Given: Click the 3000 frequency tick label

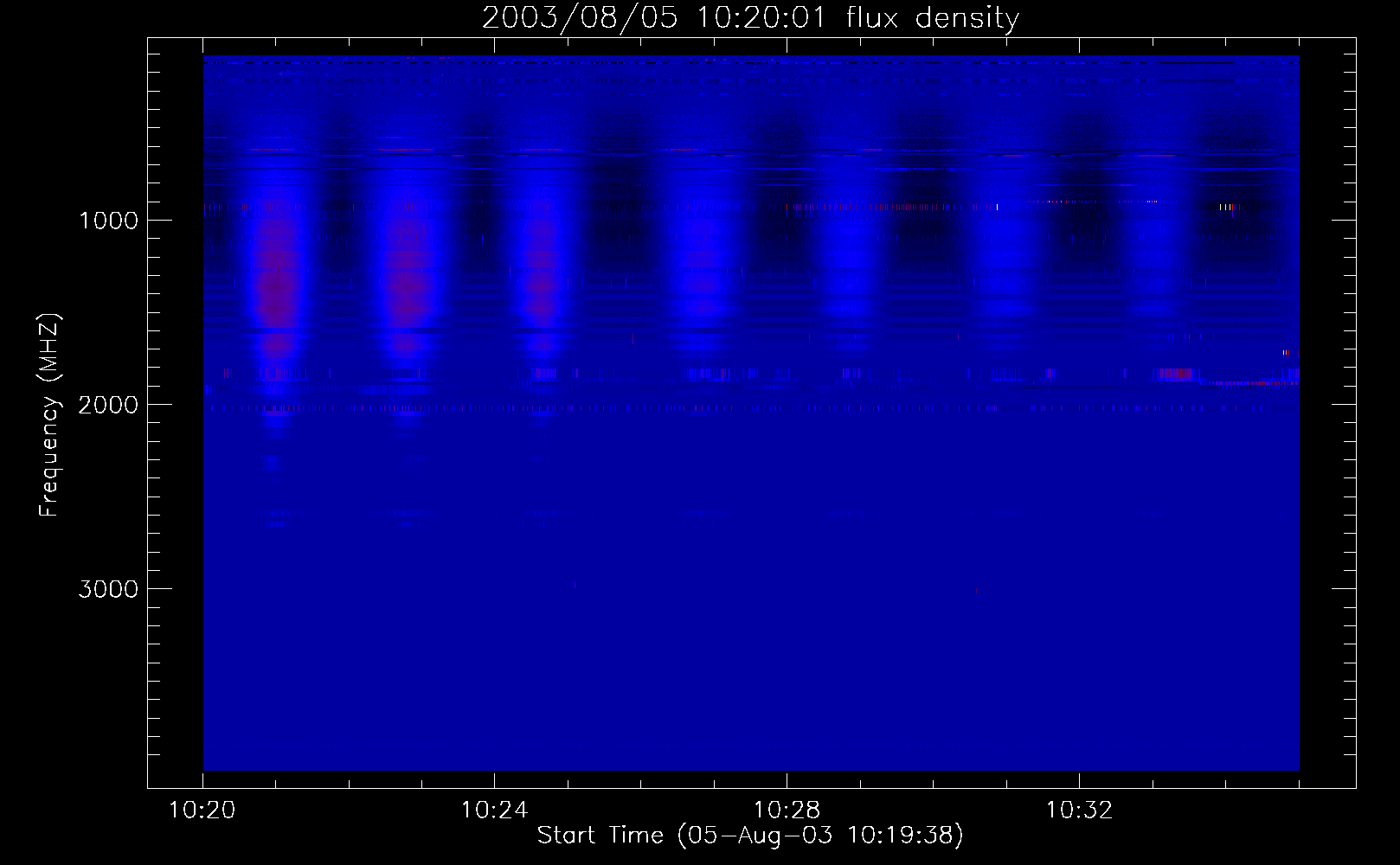Looking at the screenshot, I should click(108, 589).
